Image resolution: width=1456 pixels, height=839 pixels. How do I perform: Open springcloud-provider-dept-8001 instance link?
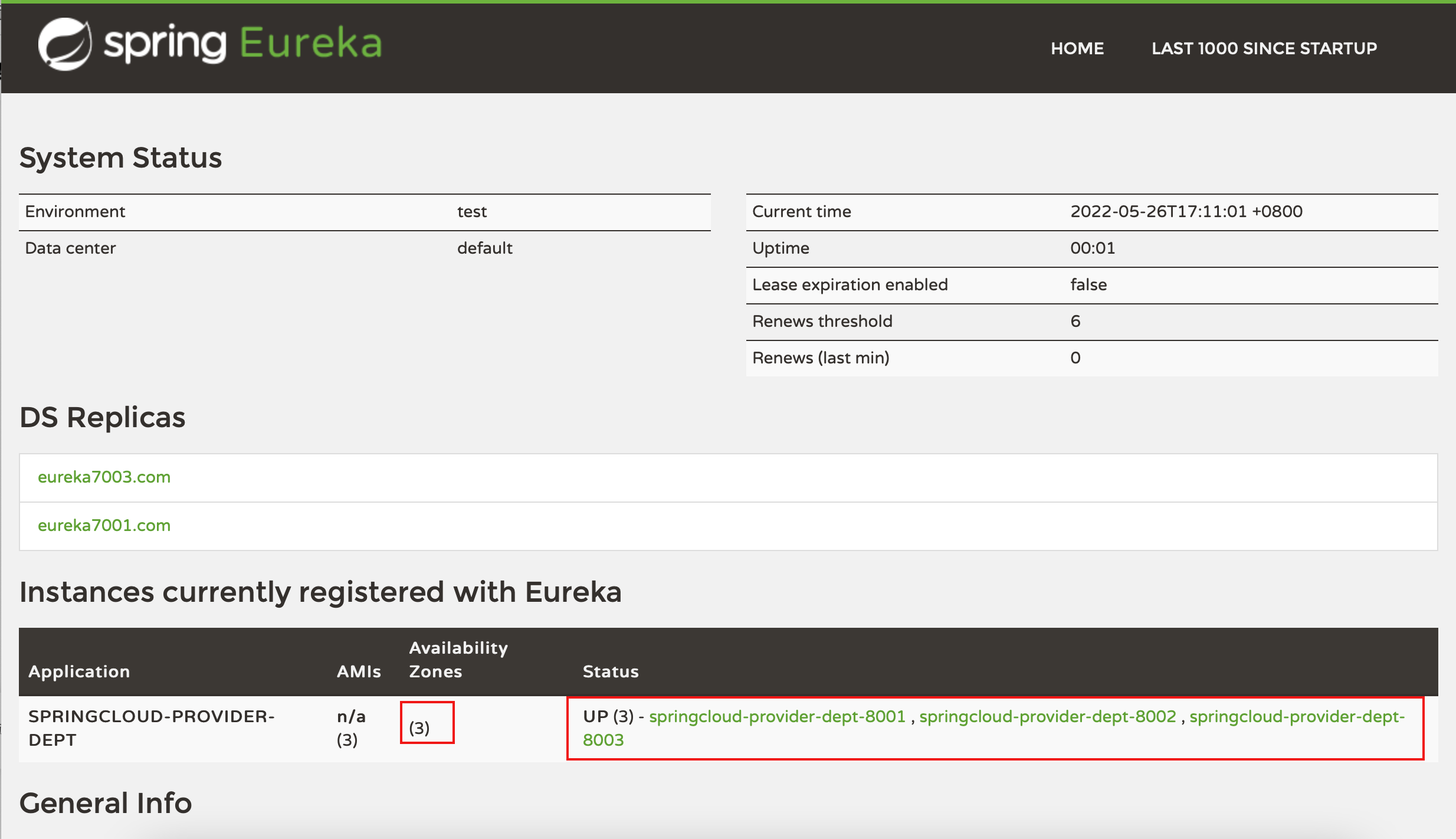(x=777, y=716)
